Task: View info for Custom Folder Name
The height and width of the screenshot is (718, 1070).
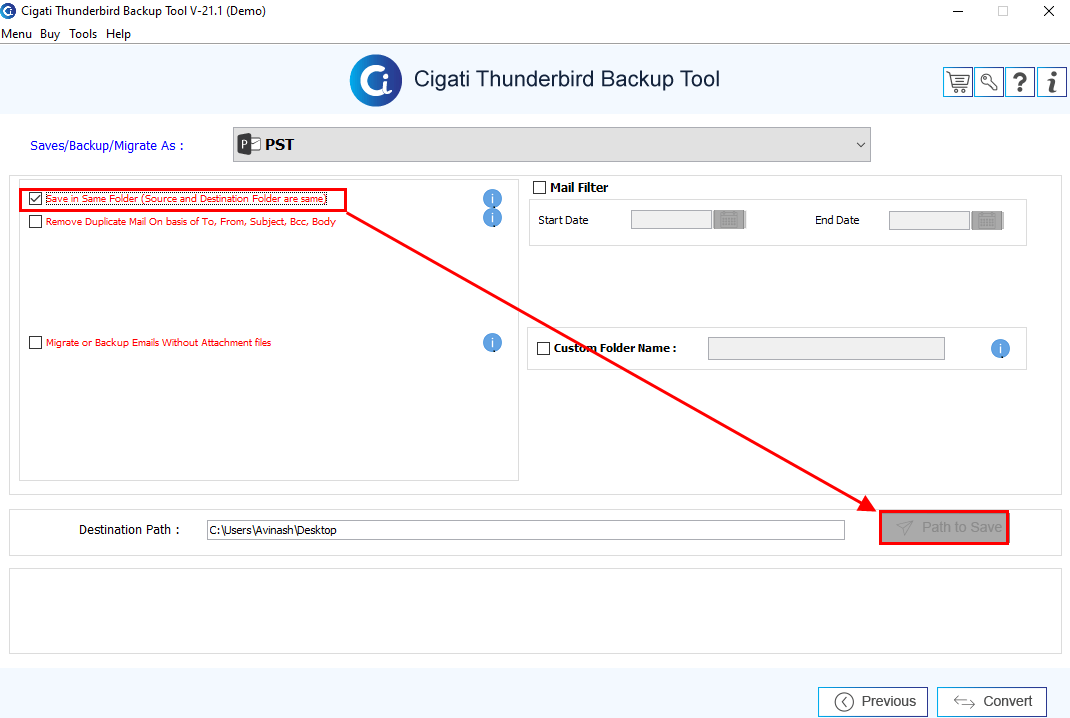Action: click(1000, 349)
